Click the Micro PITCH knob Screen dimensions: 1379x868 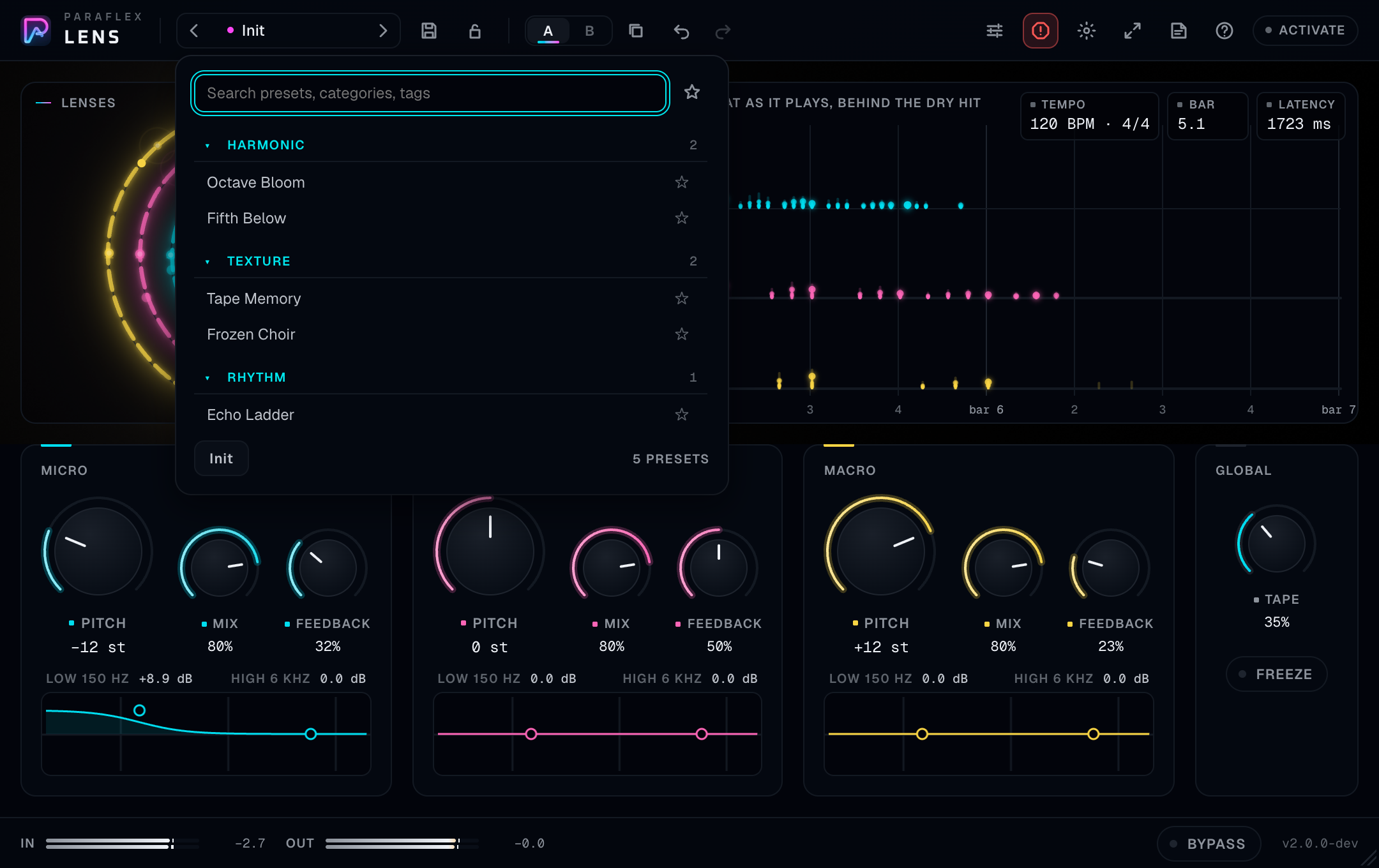(x=98, y=551)
